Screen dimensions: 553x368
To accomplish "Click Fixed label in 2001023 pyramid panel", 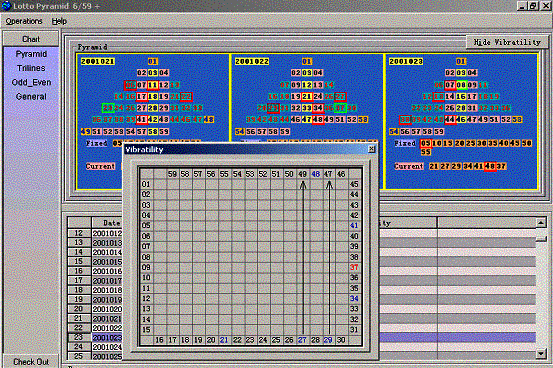I will (x=405, y=144).
